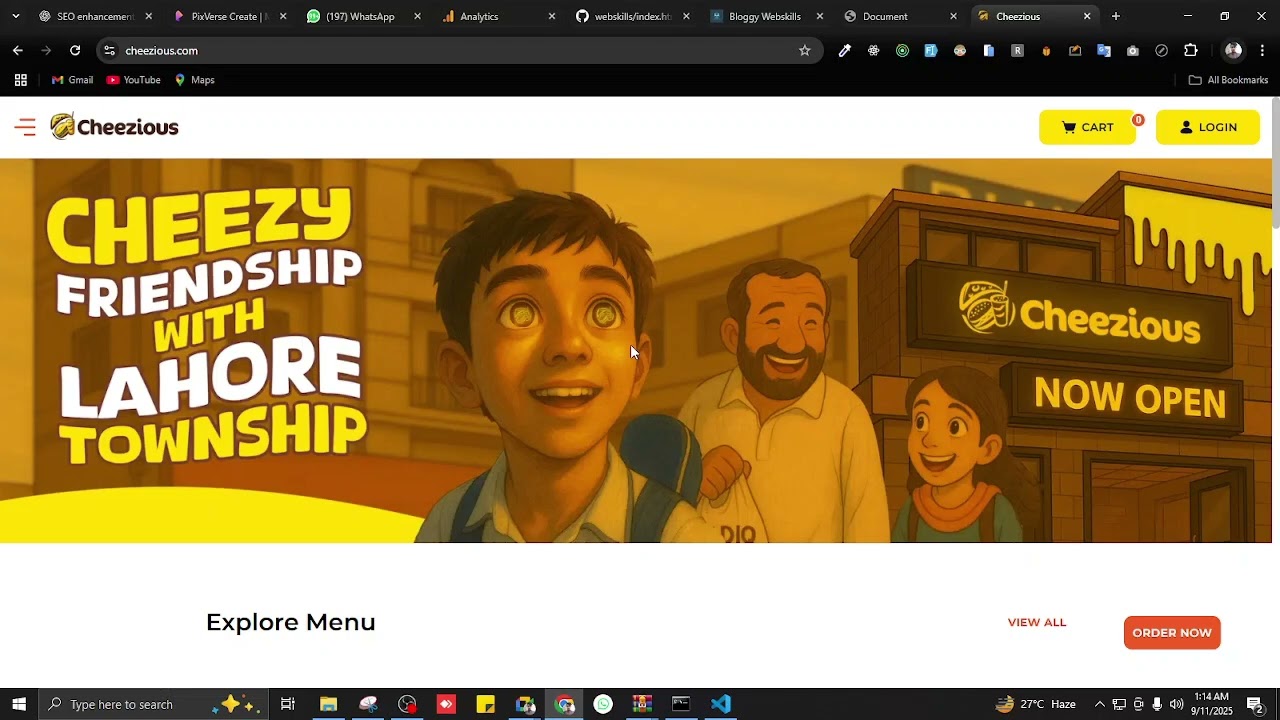Bookmark this page with the star
The width and height of the screenshot is (1280, 720).
pos(805,50)
